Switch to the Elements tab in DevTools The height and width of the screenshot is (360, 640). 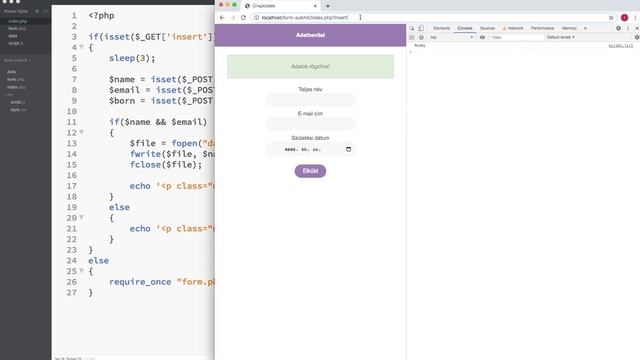[x=441, y=28]
